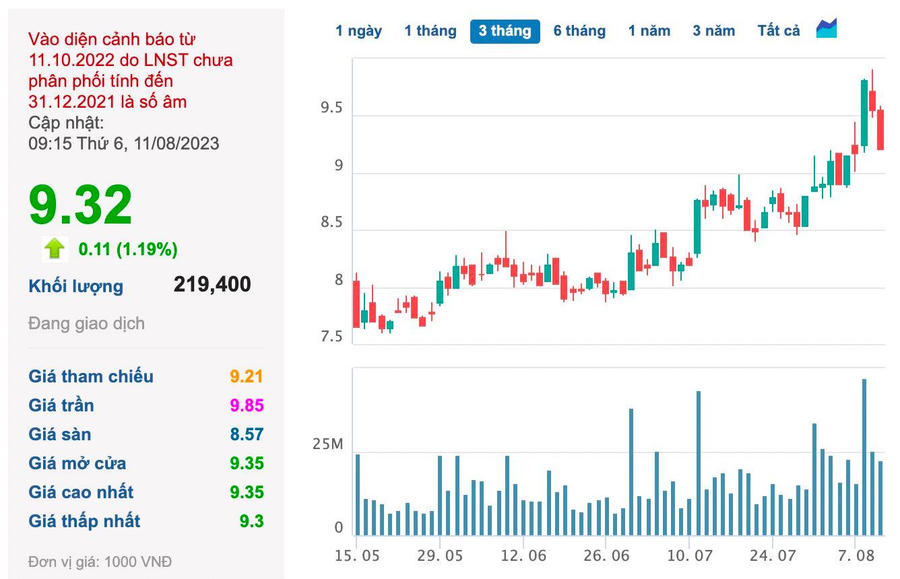900x579 pixels.
Task: Click the 'Giá tham chiếu' value 9.21
Action: [x=247, y=377]
